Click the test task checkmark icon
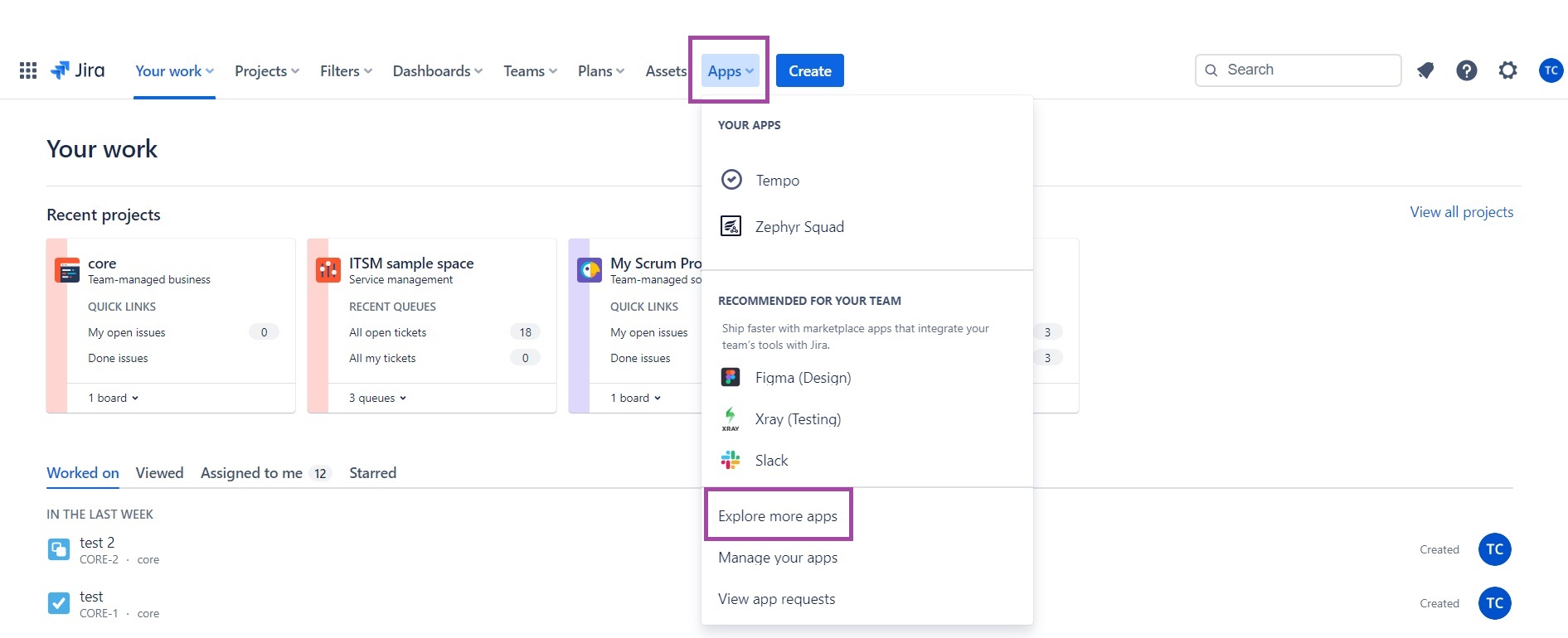1568x638 pixels. coord(59,603)
